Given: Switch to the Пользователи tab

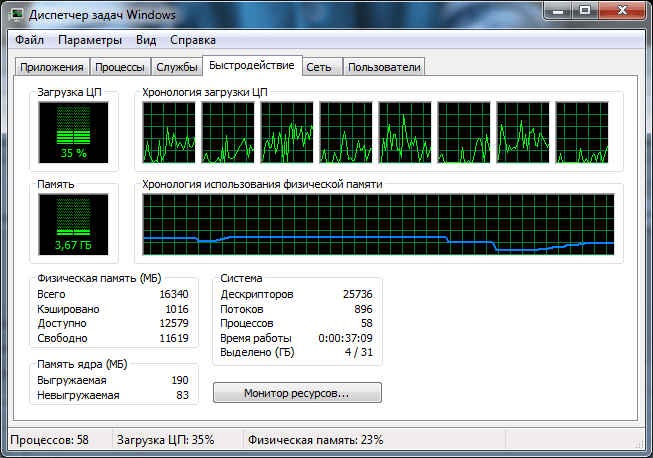Looking at the screenshot, I should [384, 67].
